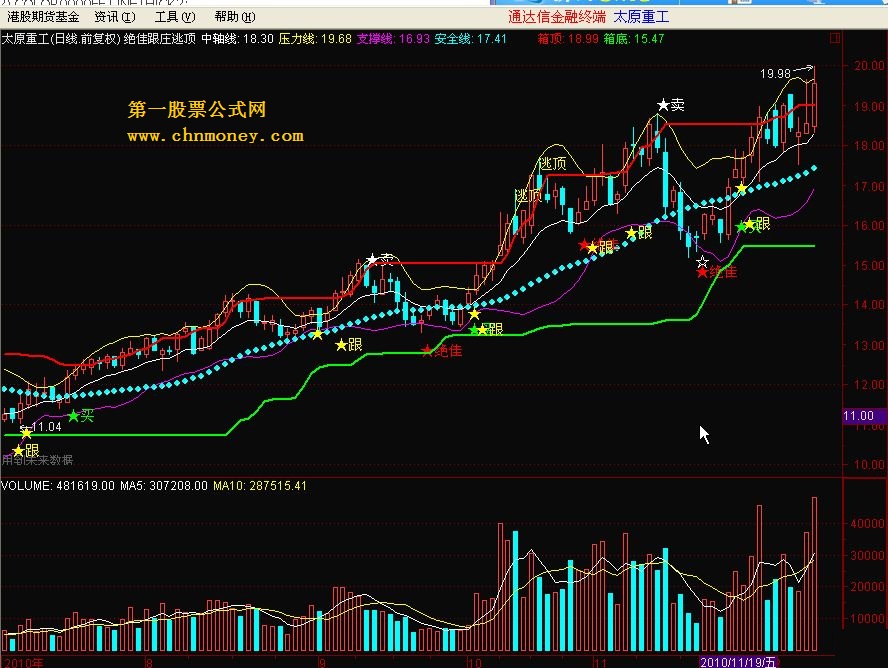Screen dimensions: 888x668
Task: Click the magenta 支撑线: 16.93 value
Action: pos(393,38)
